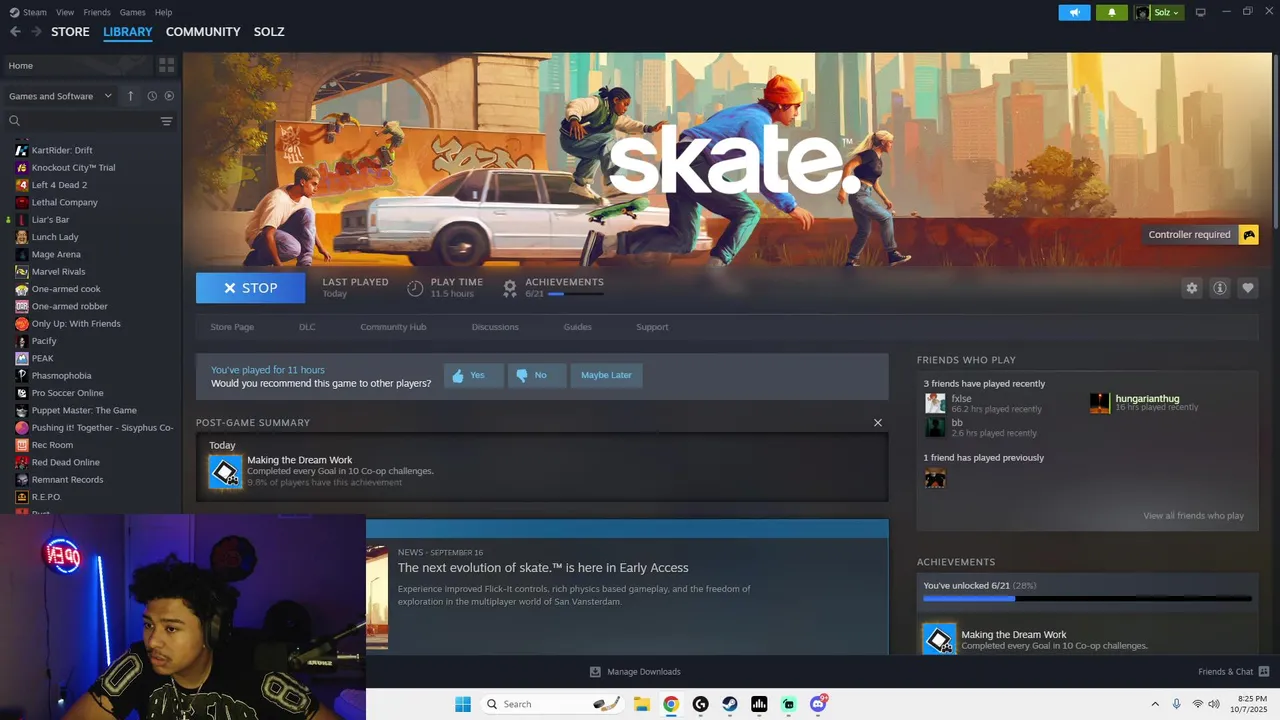Screen dimensions: 1280x720
Task: Open the skate. game settings gear
Action: (1191, 288)
